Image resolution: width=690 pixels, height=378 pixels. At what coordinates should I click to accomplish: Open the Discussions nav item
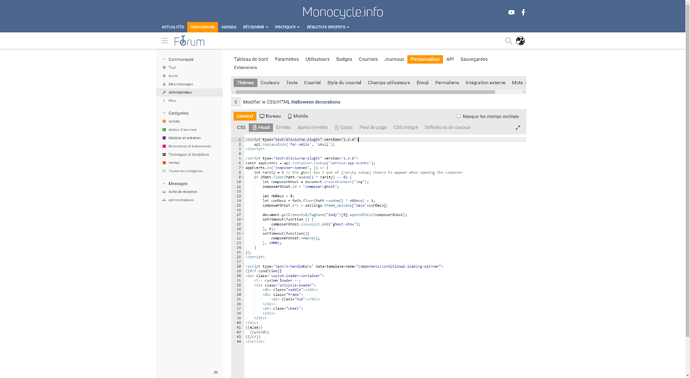pyautogui.click(x=202, y=27)
